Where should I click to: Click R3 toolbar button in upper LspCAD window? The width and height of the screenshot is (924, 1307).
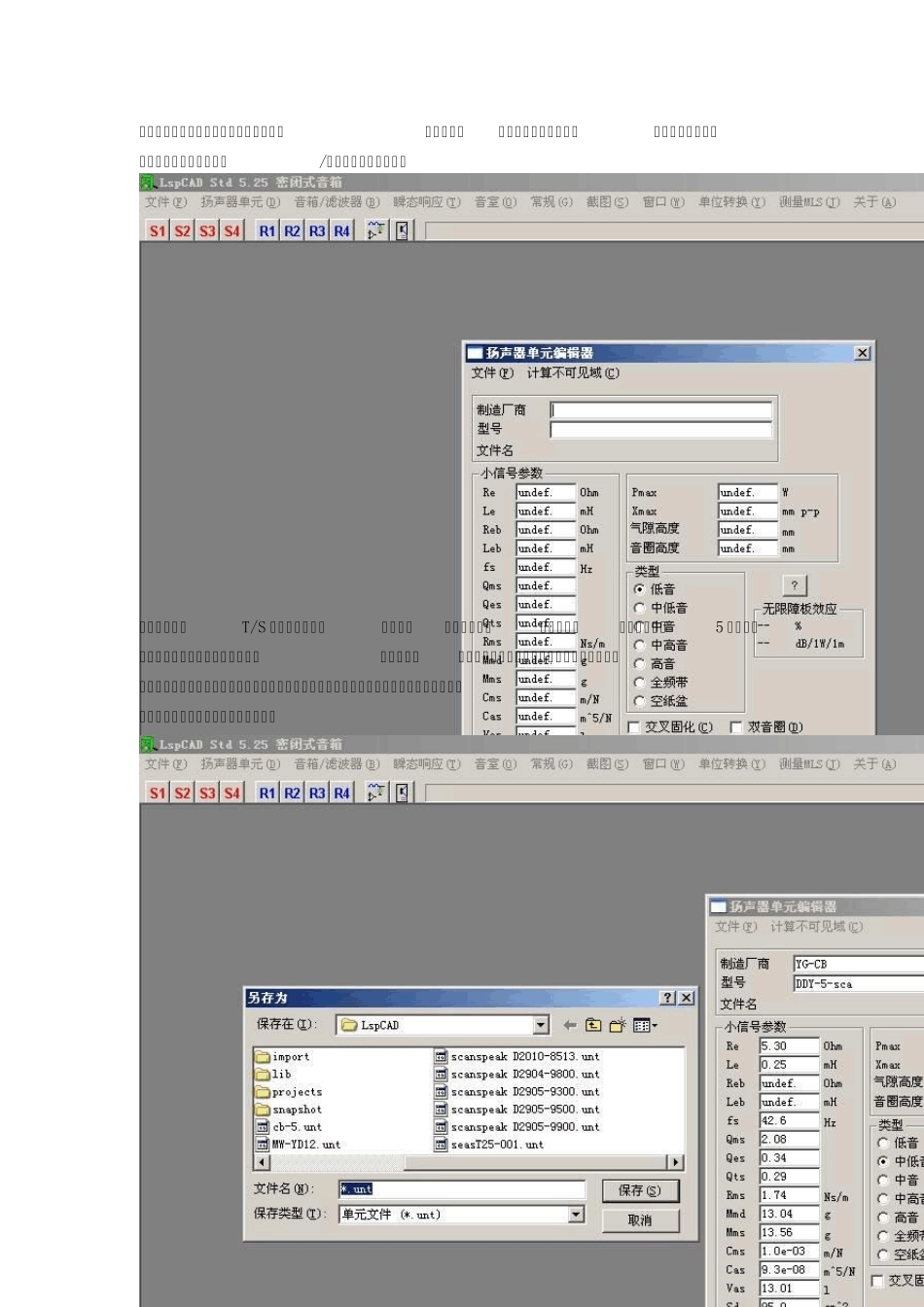317,230
